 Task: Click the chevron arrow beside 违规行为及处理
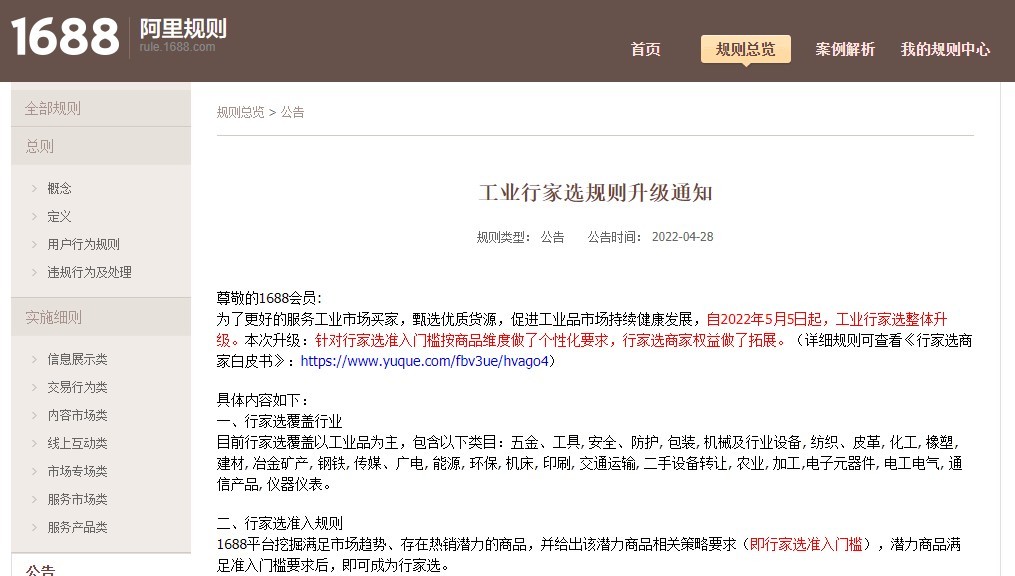[34, 272]
